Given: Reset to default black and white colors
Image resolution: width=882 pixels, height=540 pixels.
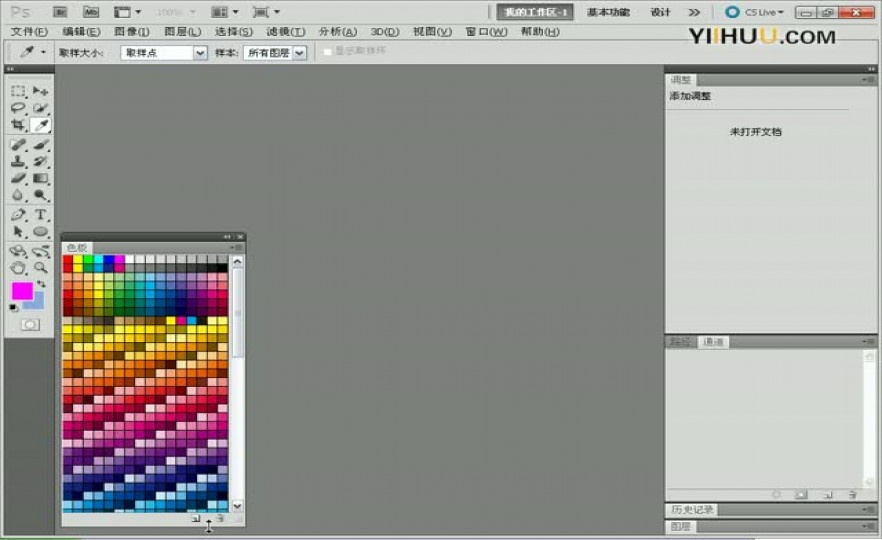Looking at the screenshot, I should coord(13,308).
